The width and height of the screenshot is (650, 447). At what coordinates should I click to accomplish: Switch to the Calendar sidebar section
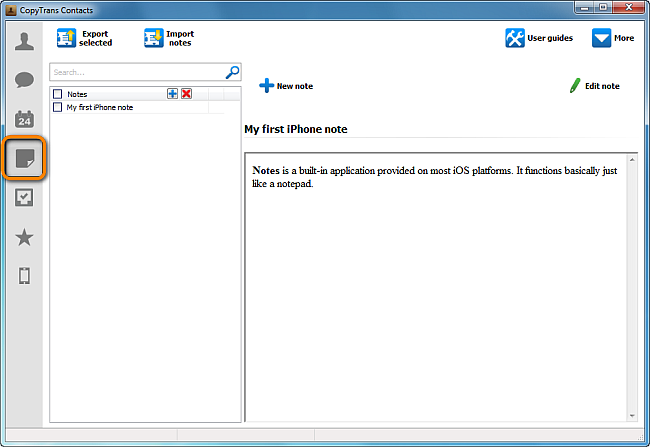(24, 119)
